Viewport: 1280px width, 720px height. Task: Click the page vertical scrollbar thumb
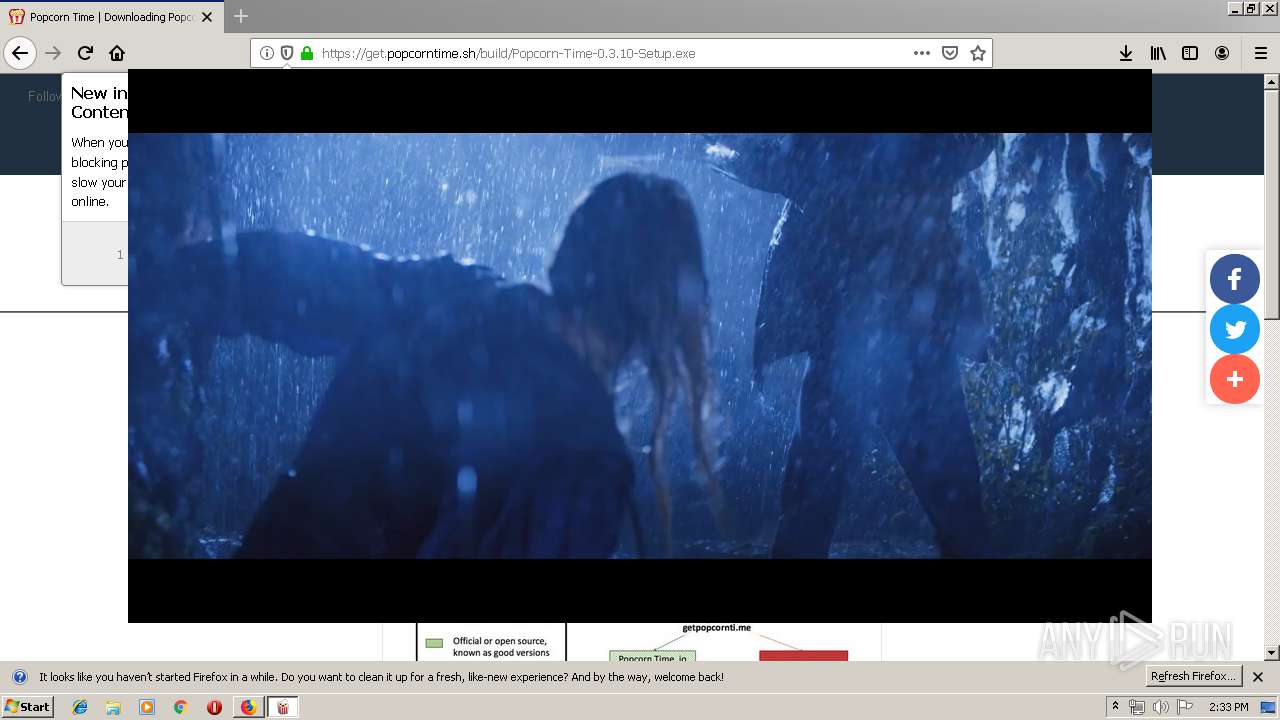pyautogui.click(x=1271, y=203)
